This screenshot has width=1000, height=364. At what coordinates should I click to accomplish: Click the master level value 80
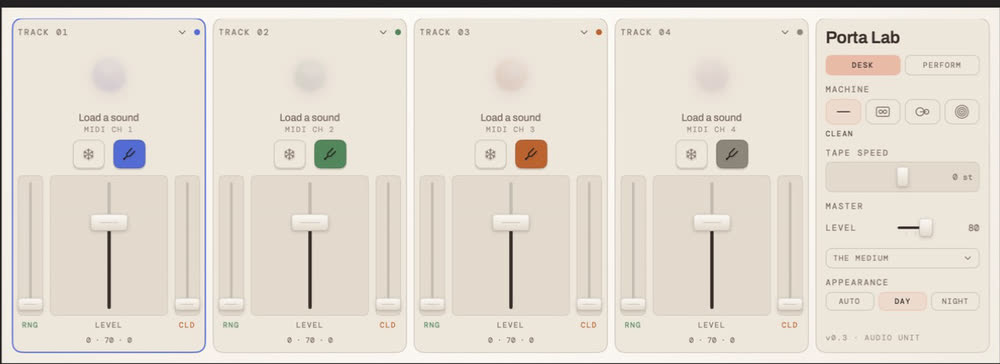(974, 228)
